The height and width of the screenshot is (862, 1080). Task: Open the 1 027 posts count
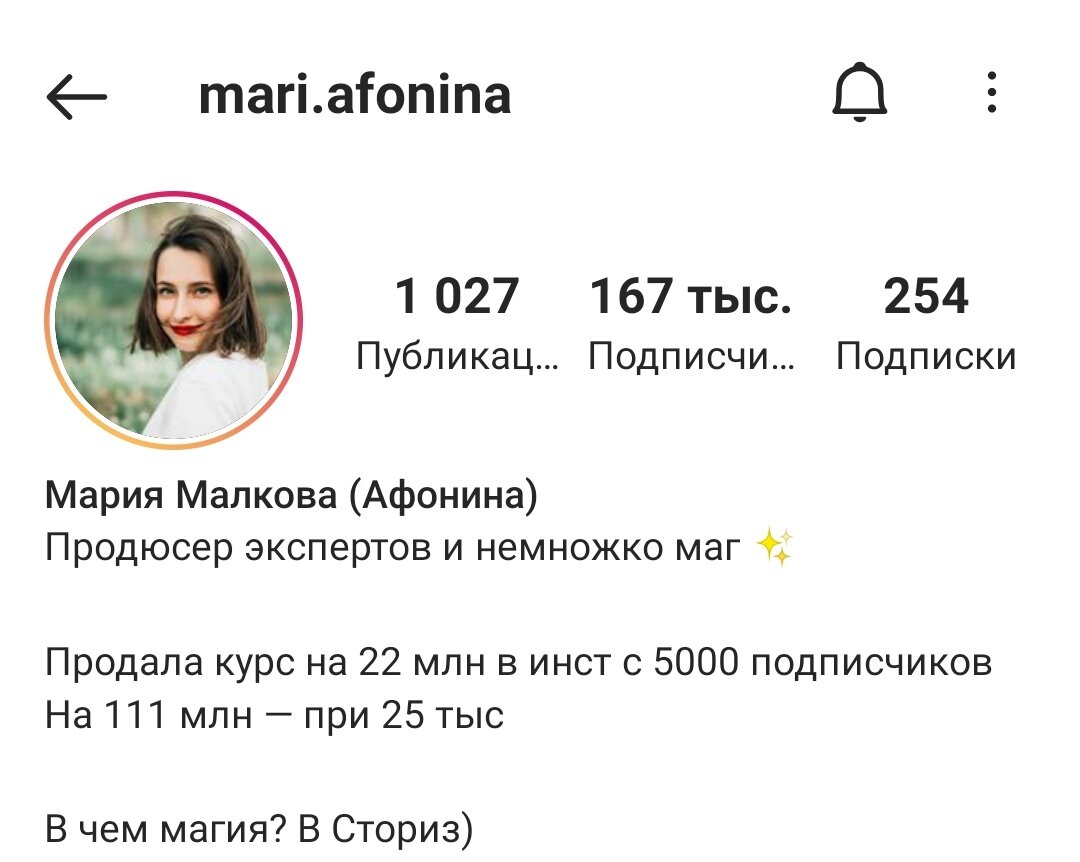(x=457, y=322)
